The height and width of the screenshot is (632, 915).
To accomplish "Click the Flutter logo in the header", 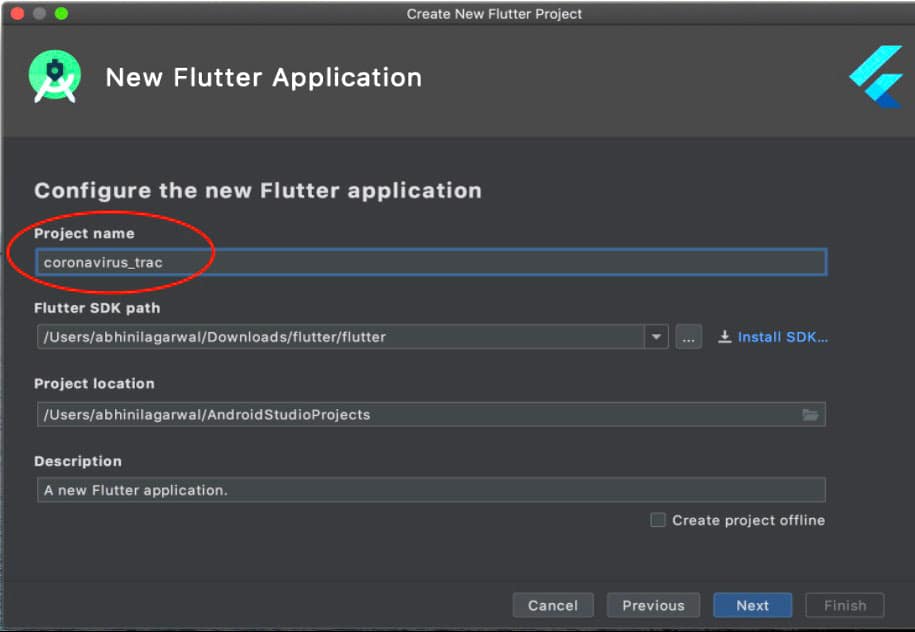I will point(875,77).
